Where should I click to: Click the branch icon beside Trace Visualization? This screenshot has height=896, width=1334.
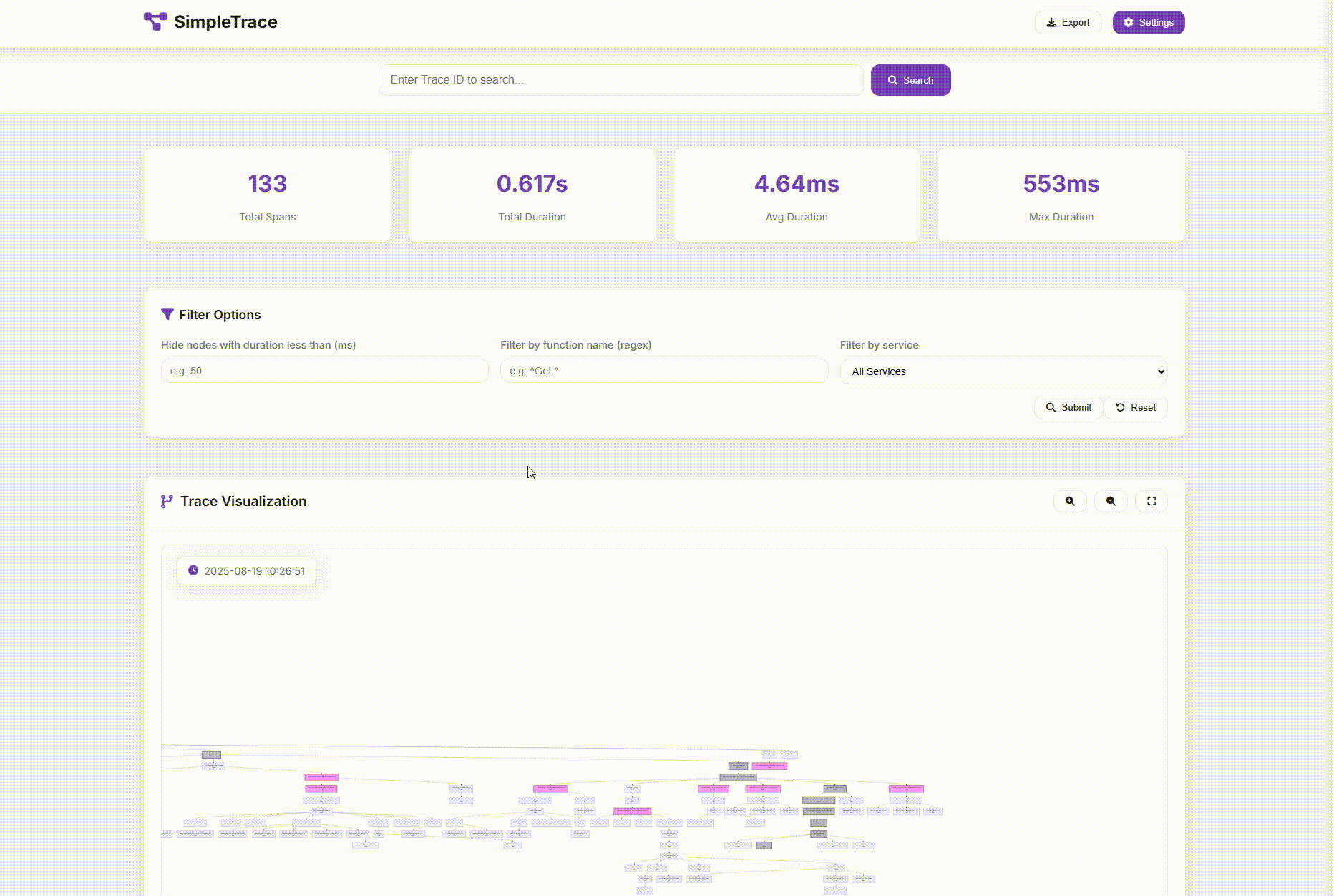tap(167, 501)
